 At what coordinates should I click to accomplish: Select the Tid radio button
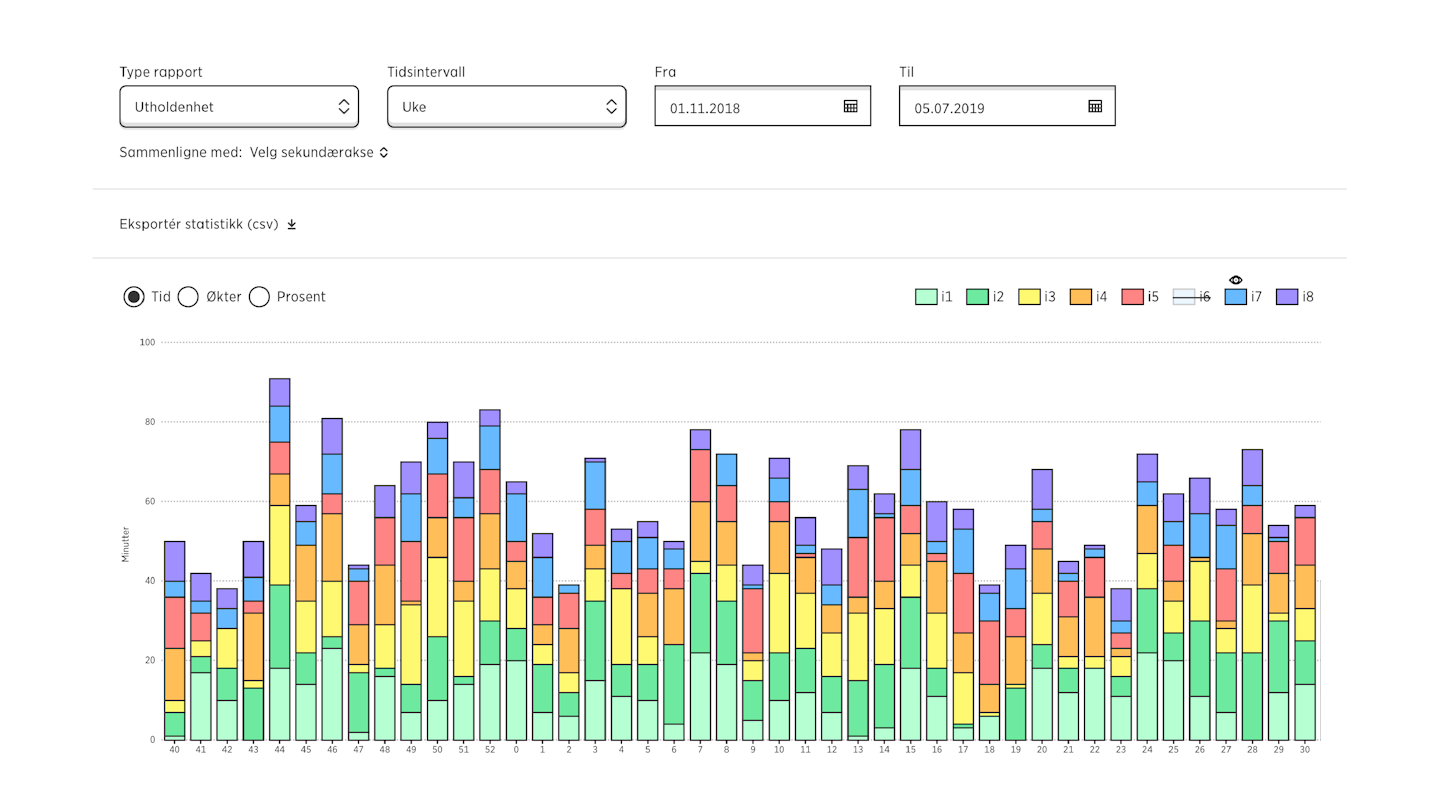[134, 297]
